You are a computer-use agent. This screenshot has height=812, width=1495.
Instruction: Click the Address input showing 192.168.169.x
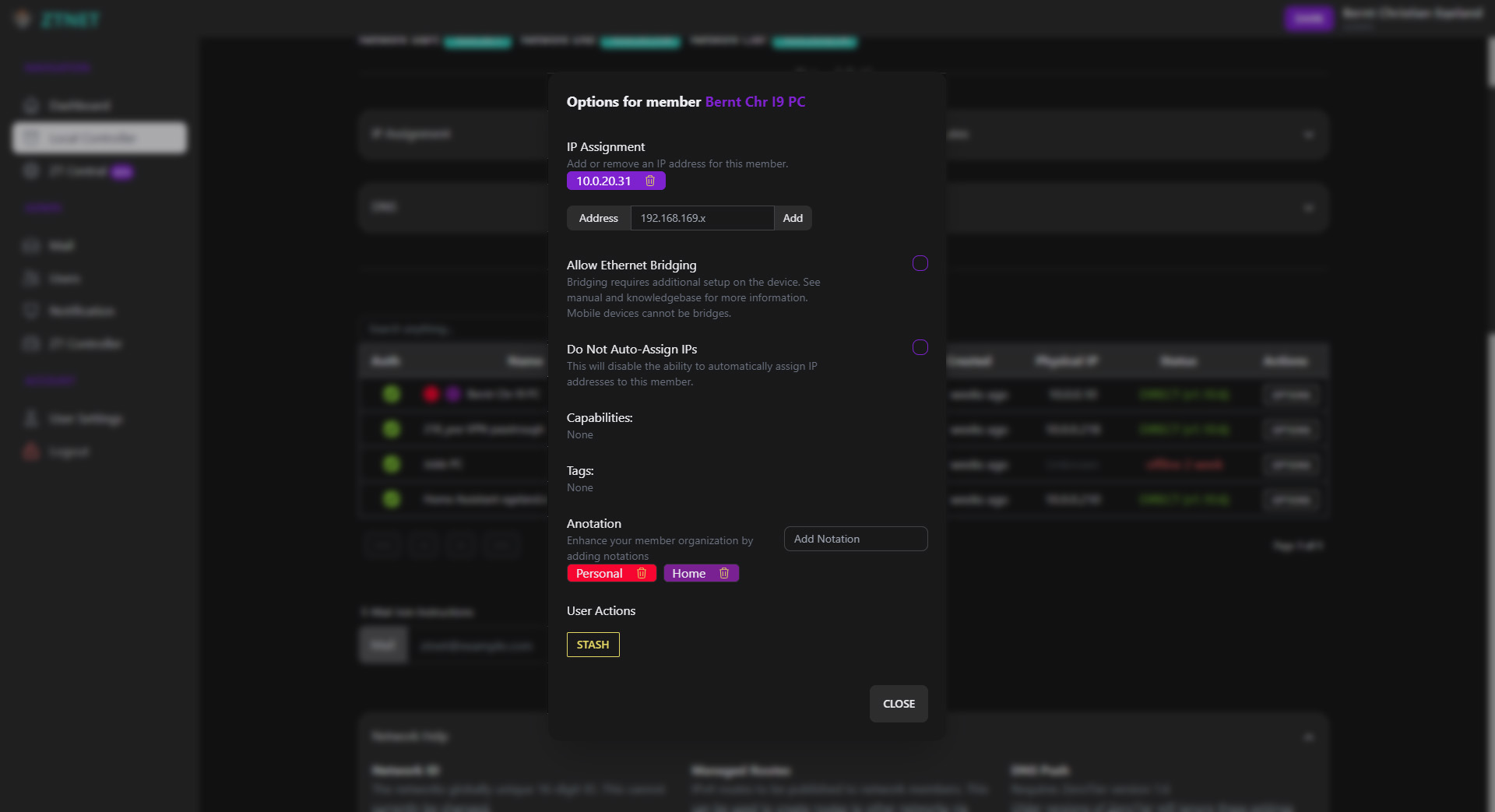coord(701,218)
